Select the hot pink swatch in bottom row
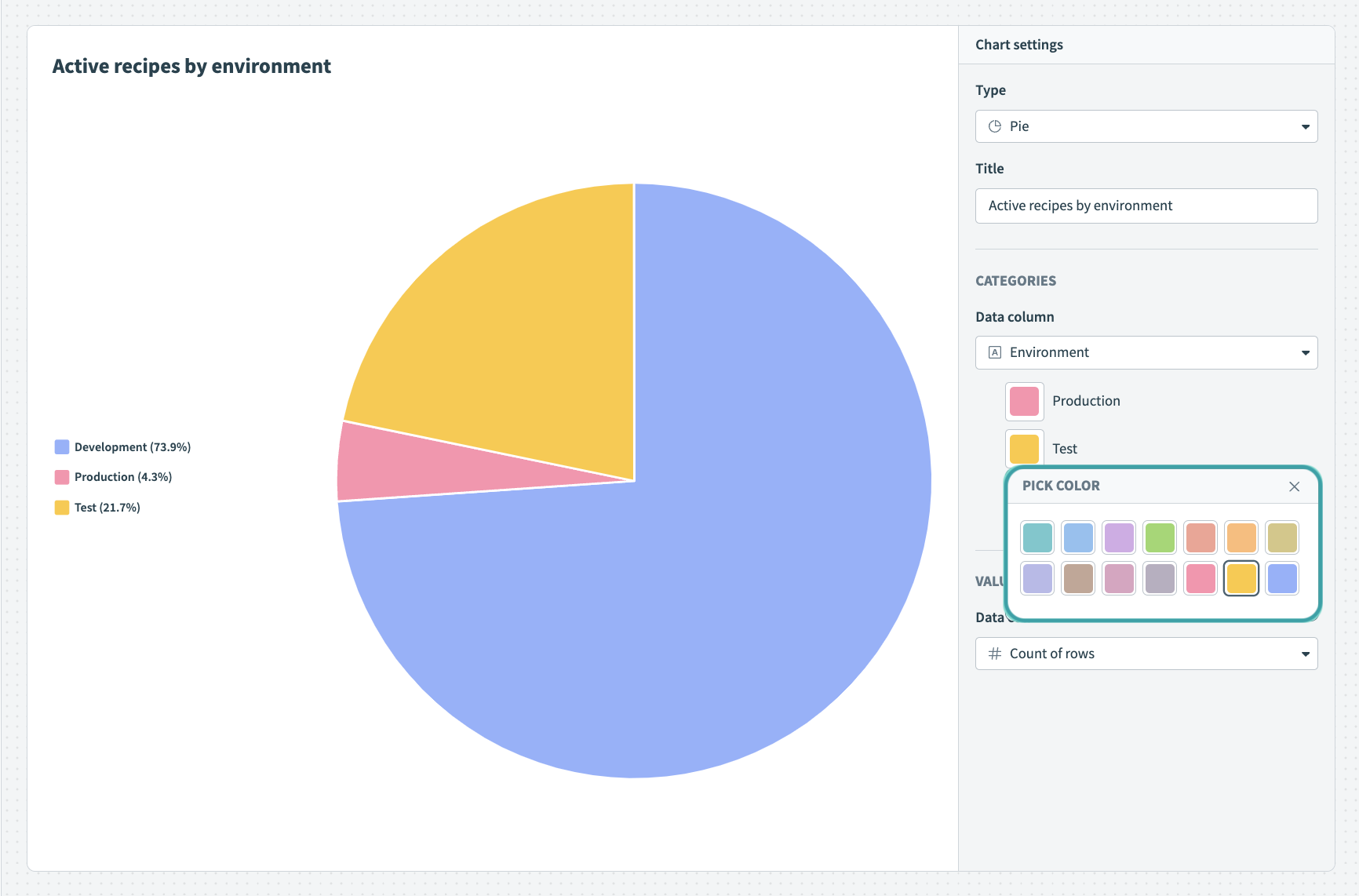 (x=1201, y=579)
